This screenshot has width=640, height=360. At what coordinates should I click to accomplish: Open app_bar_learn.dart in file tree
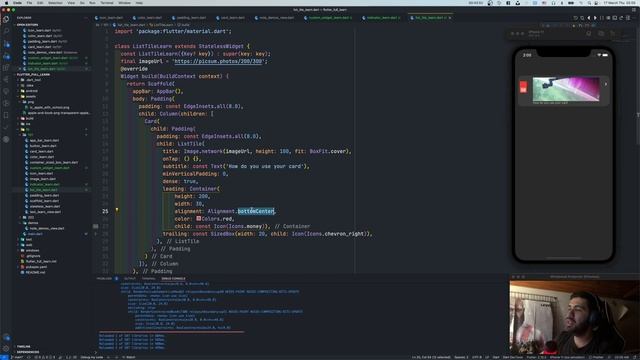coord(44,140)
